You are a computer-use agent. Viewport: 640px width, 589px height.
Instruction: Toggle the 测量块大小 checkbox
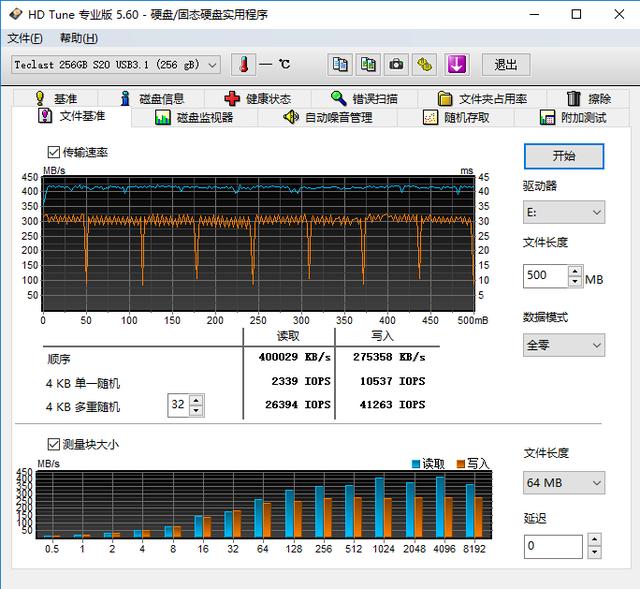(53, 444)
